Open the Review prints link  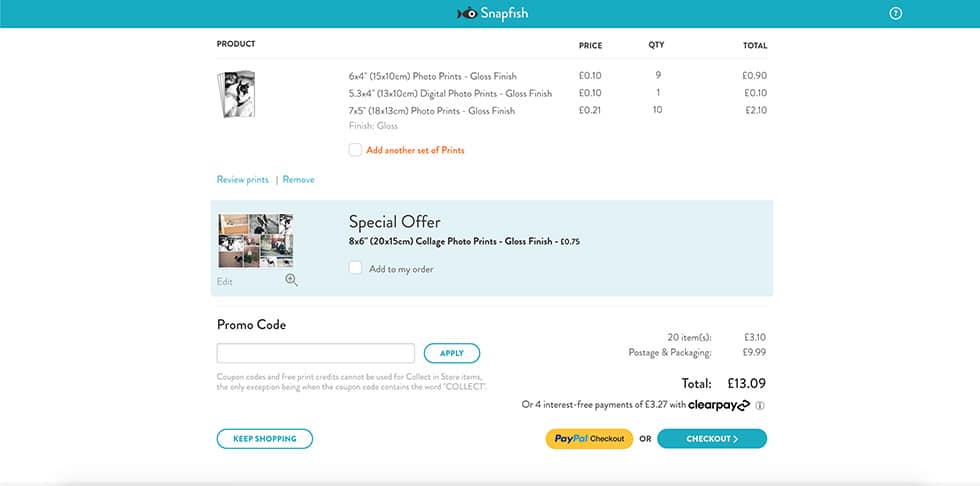click(243, 180)
